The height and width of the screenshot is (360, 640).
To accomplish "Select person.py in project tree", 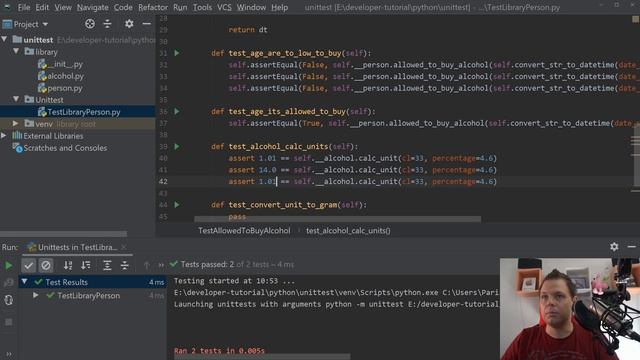I will click(60, 88).
